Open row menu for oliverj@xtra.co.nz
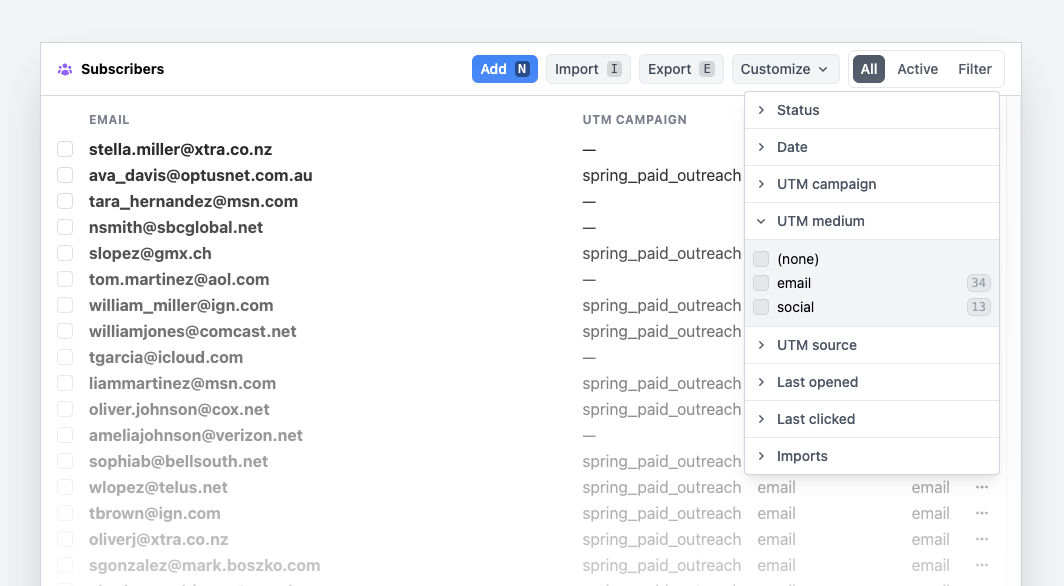 pos(981,539)
